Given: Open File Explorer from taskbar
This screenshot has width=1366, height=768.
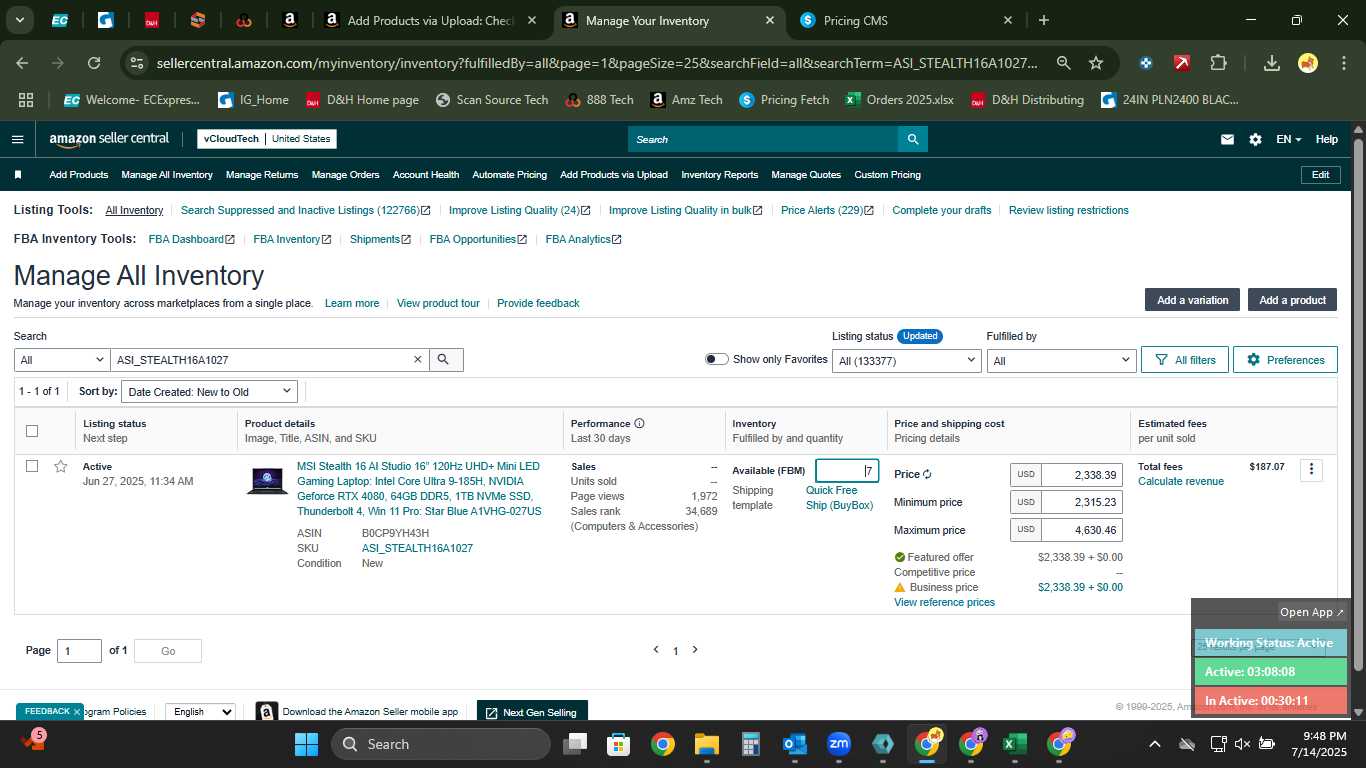Looking at the screenshot, I should coord(707,744).
